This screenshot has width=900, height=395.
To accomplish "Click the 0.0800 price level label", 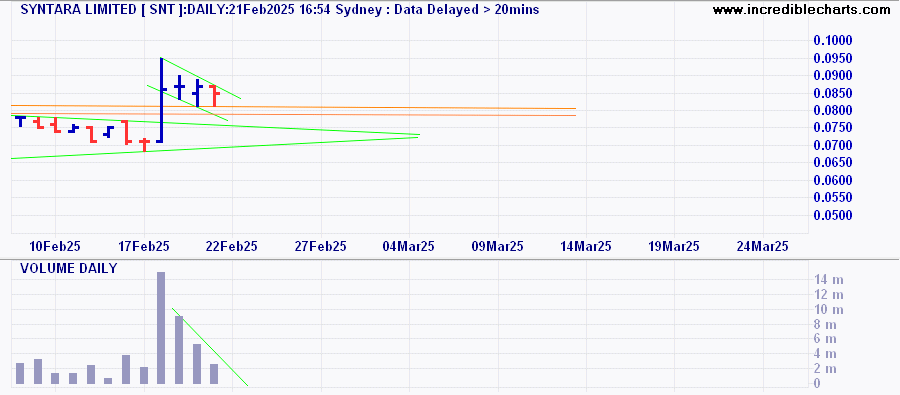I will (x=833, y=111).
